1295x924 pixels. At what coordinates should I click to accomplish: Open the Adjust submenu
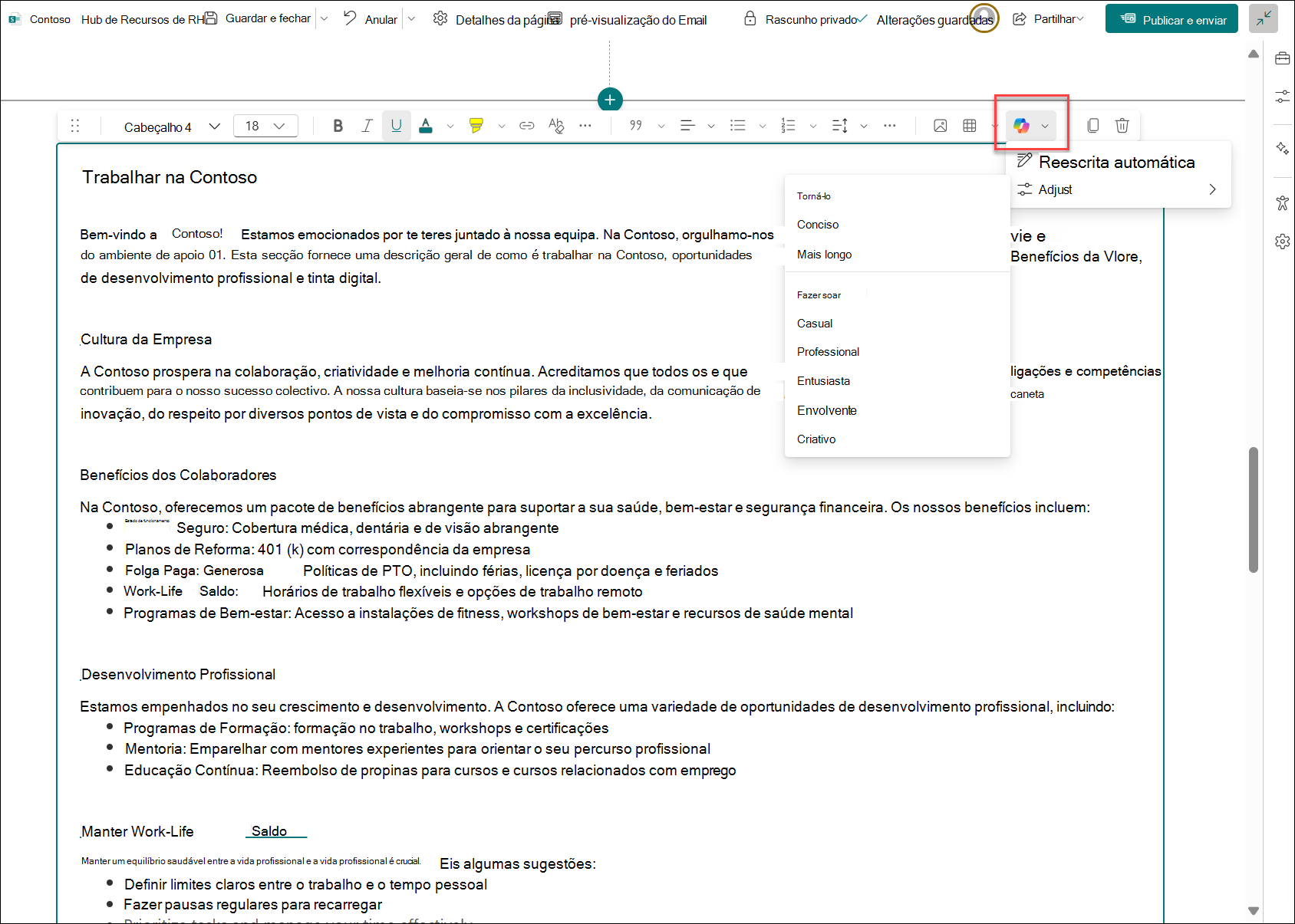pos(1118,189)
